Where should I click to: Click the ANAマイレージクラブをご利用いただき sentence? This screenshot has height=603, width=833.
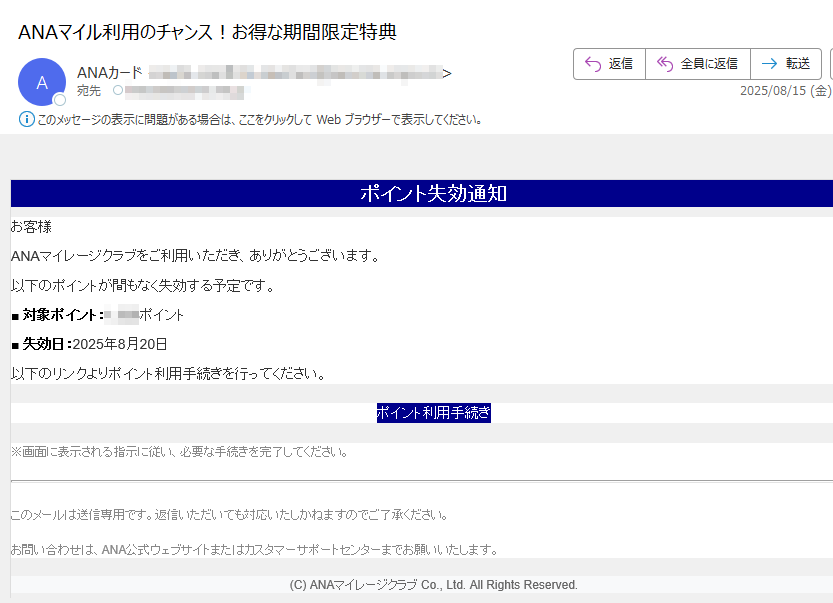(196, 256)
